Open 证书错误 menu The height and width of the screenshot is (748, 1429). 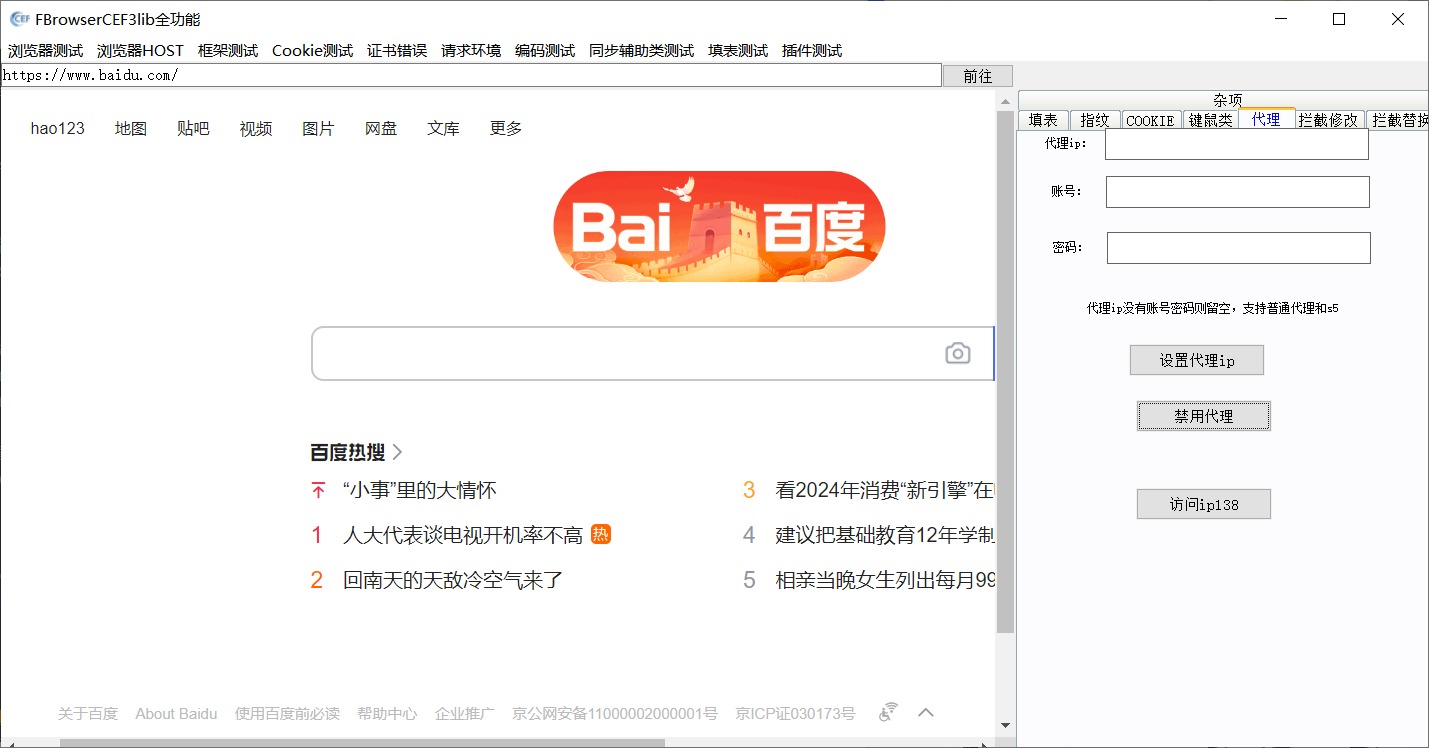(x=397, y=51)
